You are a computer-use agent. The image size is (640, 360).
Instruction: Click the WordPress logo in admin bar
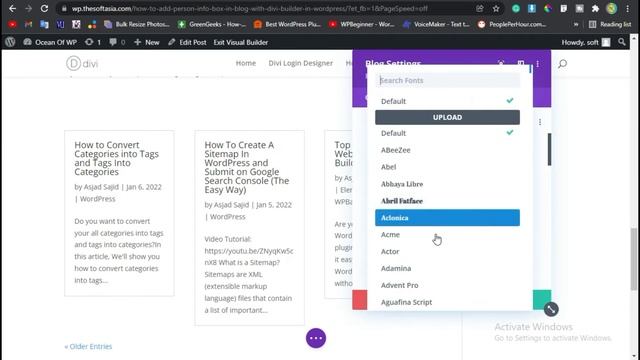[x=10, y=42]
